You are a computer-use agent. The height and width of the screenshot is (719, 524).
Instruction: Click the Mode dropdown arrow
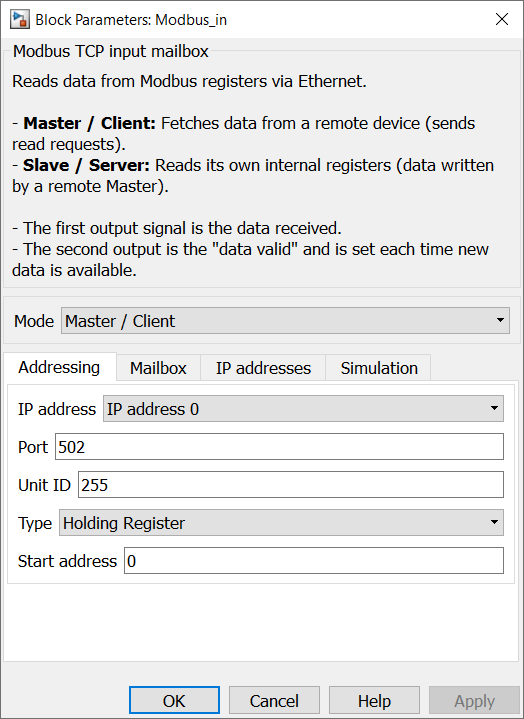pos(500,321)
